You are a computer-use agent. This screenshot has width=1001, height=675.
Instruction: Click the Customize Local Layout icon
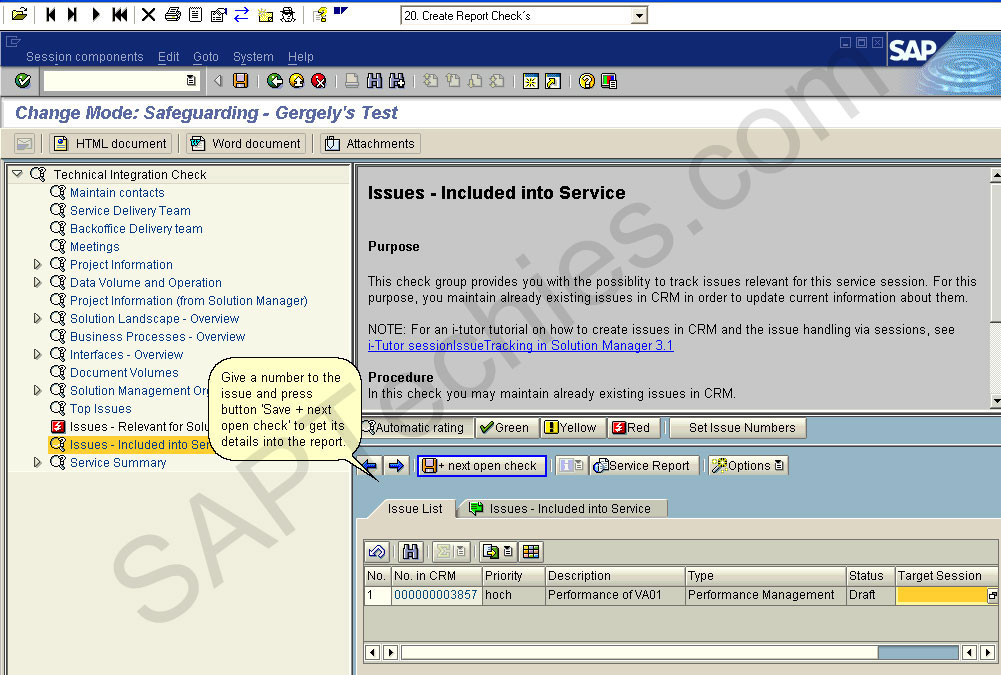609,81
